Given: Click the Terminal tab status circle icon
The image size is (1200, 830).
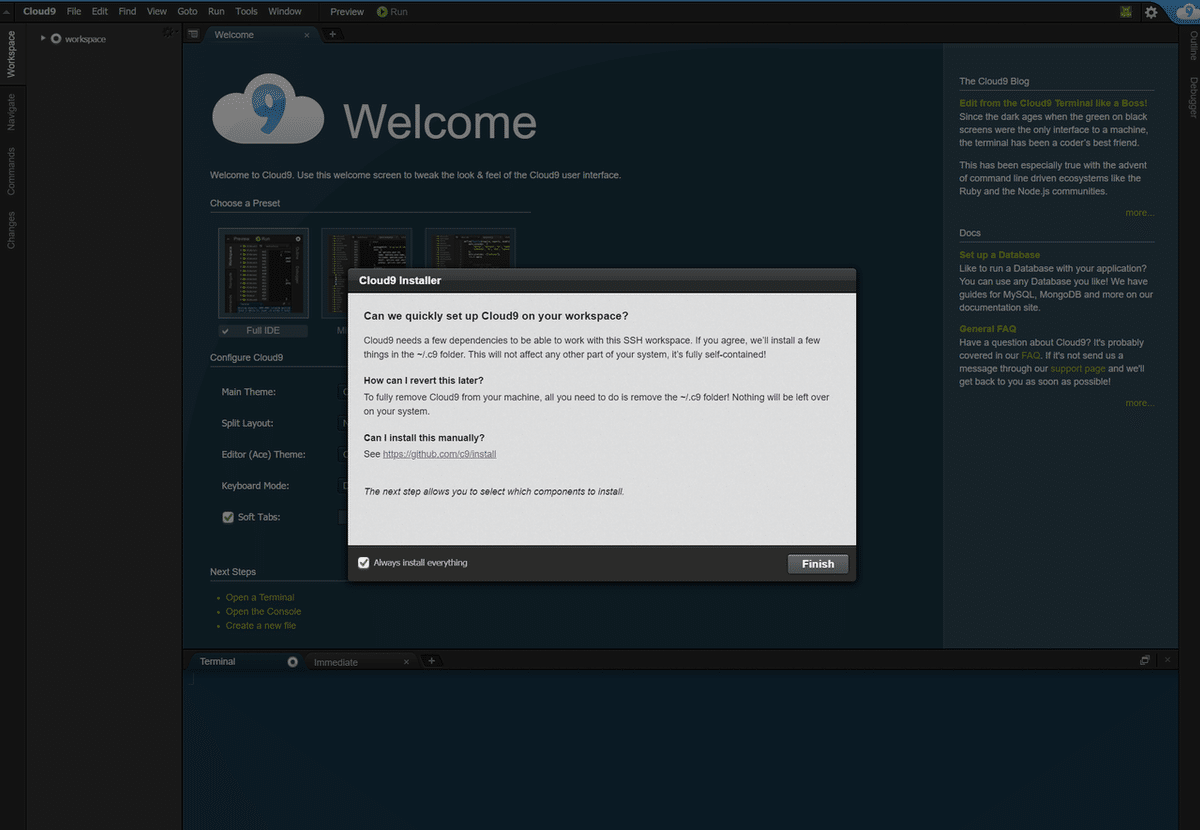Looking at the screenshot, I should [293, 662].
